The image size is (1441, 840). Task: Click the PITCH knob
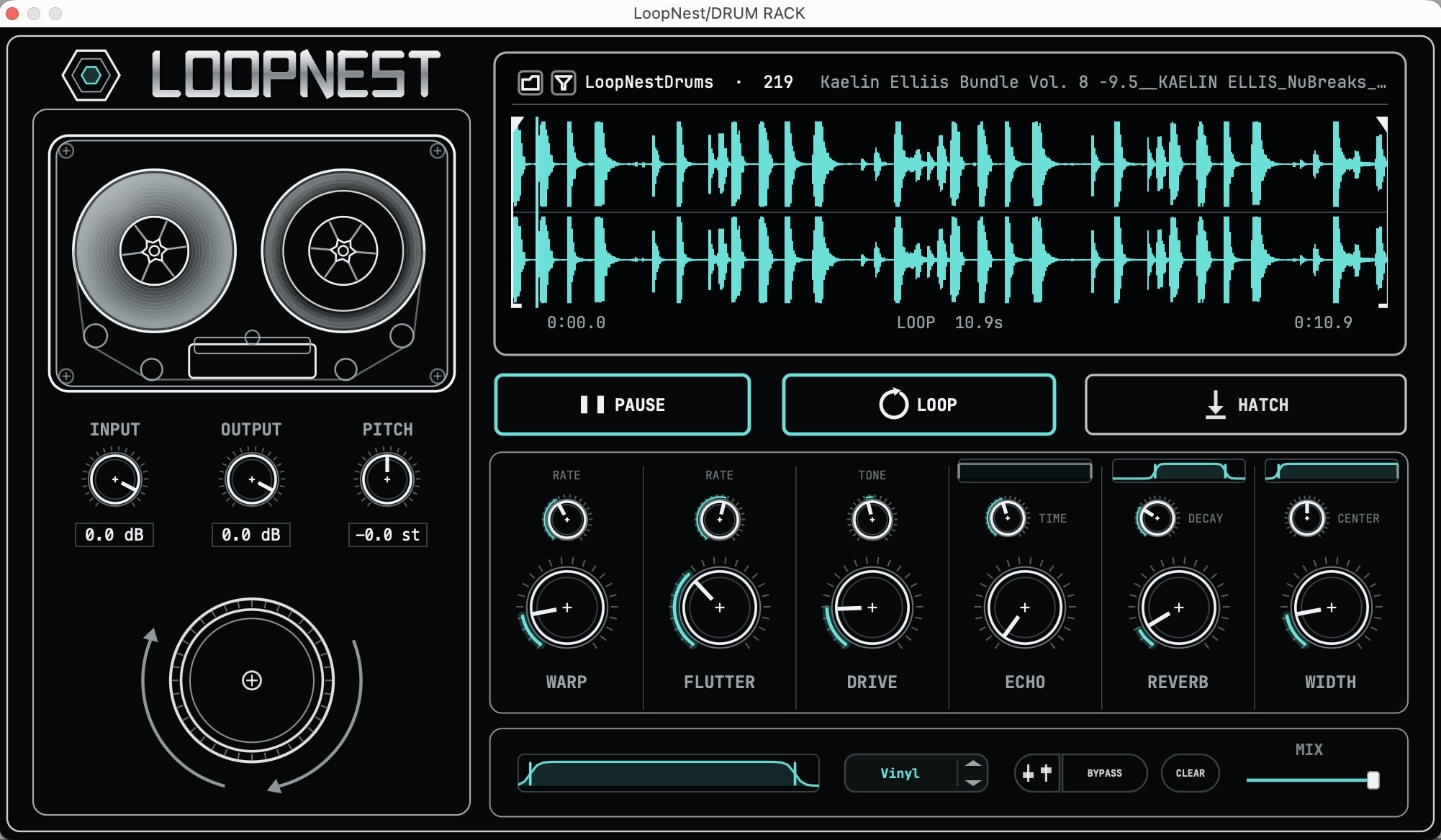[387, 479]
